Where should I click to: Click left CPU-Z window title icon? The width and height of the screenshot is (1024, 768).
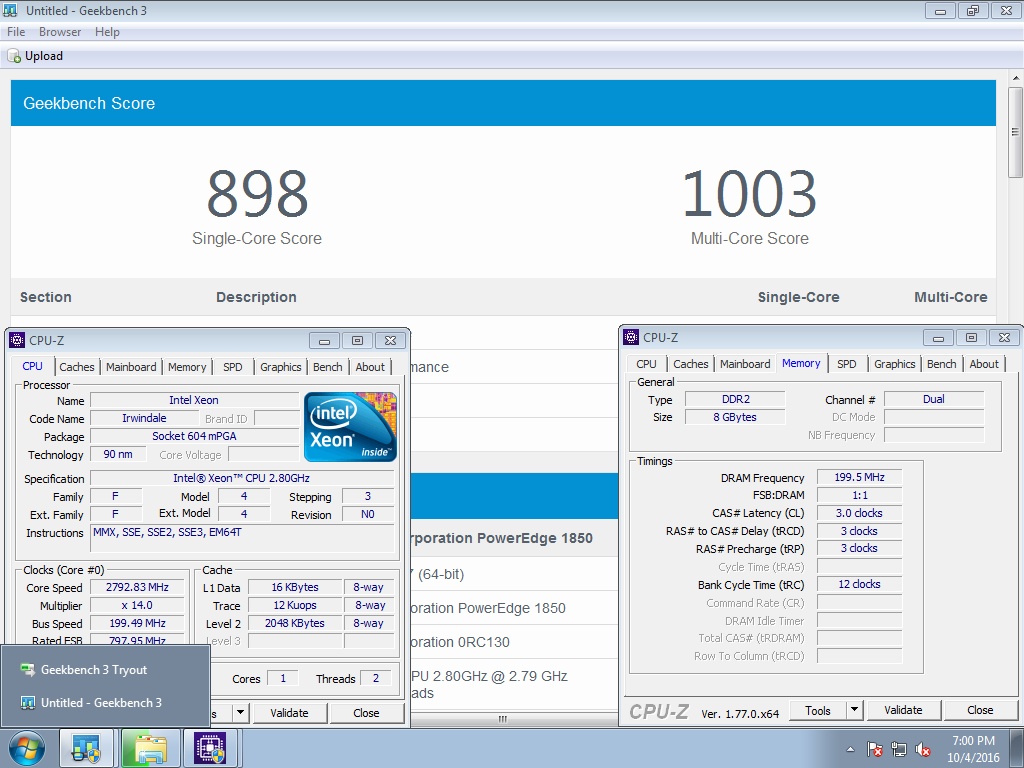tap(17, 340)
